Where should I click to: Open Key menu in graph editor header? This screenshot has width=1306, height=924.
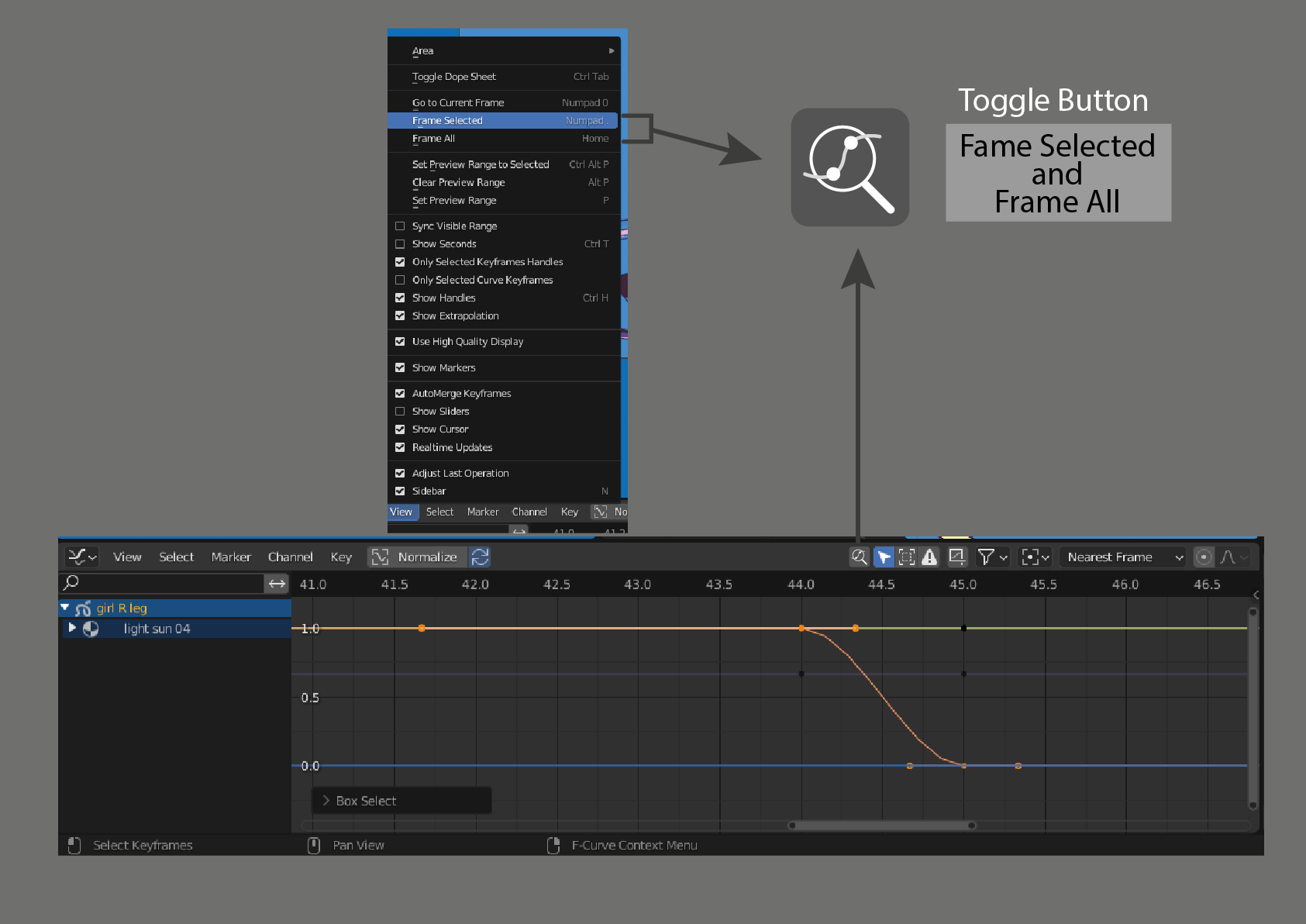341,557
